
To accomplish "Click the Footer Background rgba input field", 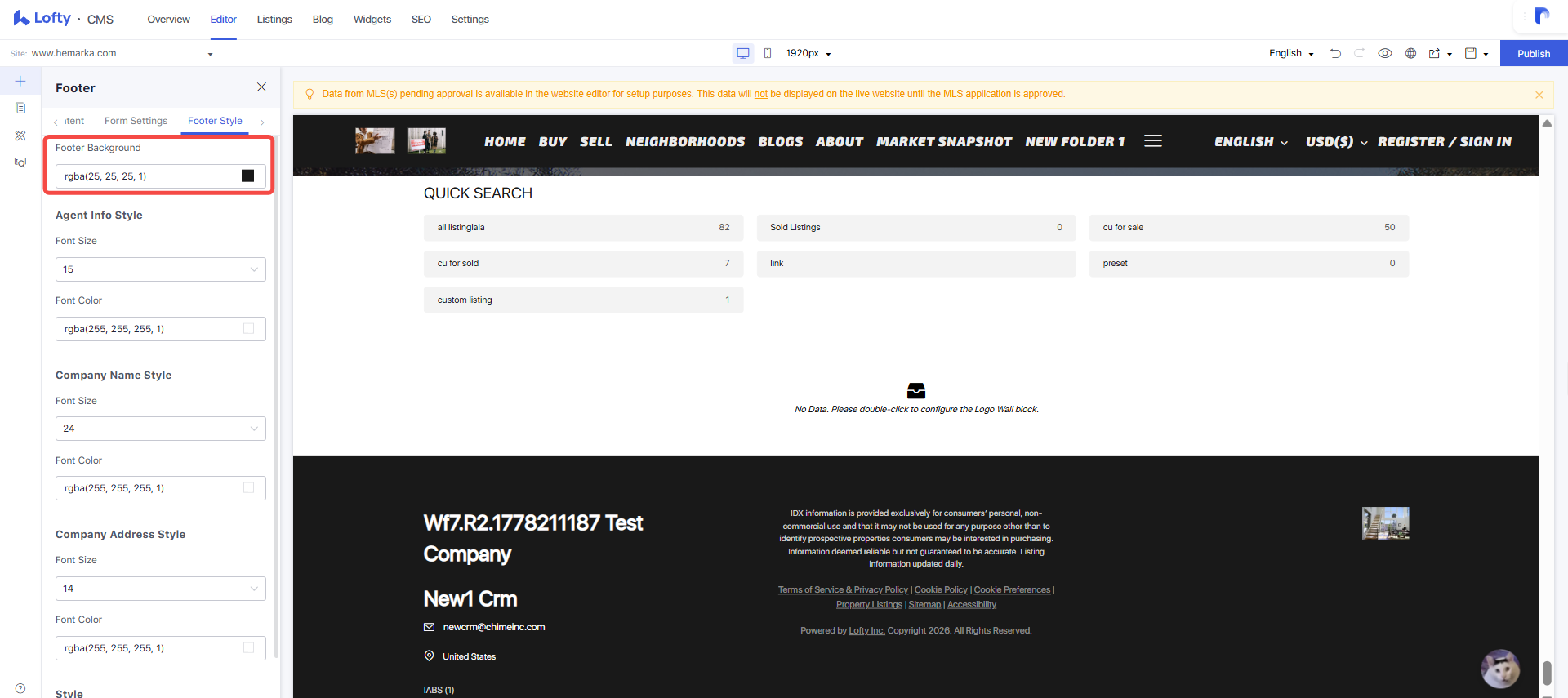I will tap(161, 176).
